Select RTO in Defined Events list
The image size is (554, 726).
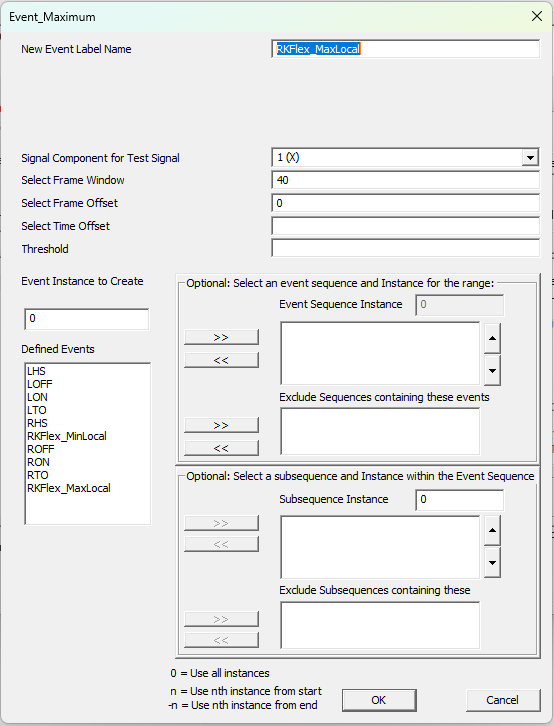pos(37,475)
